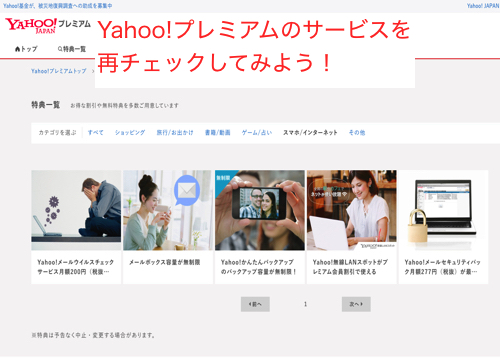Open the couple selfie phone thumbnail
Image resolution: width=500 pixels, height=360 pixels.
(260, 210)
